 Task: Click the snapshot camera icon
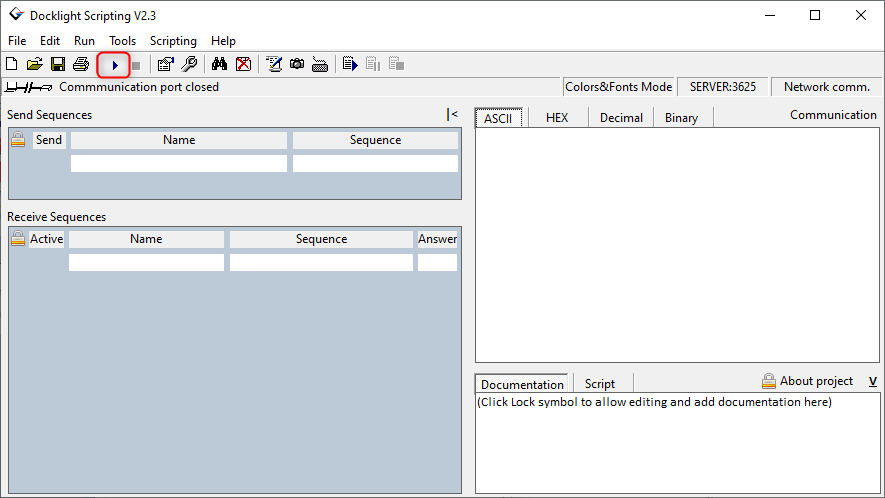297,64
